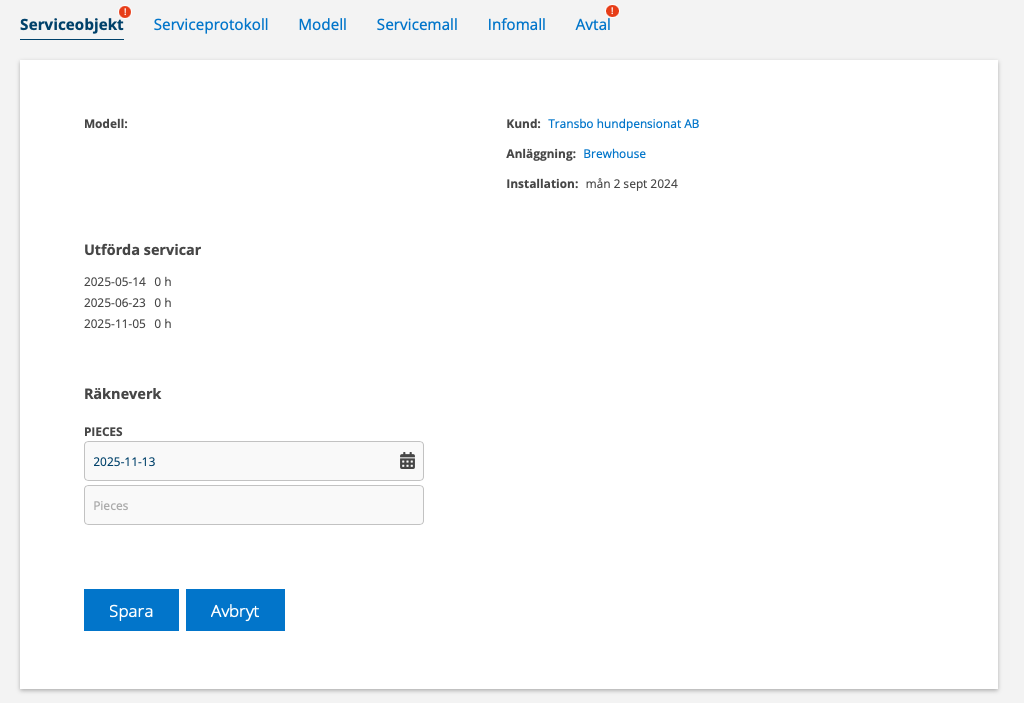Open the Avtal tab
The height and width of the screenshot is (703, 1024).
click(592, 25)
